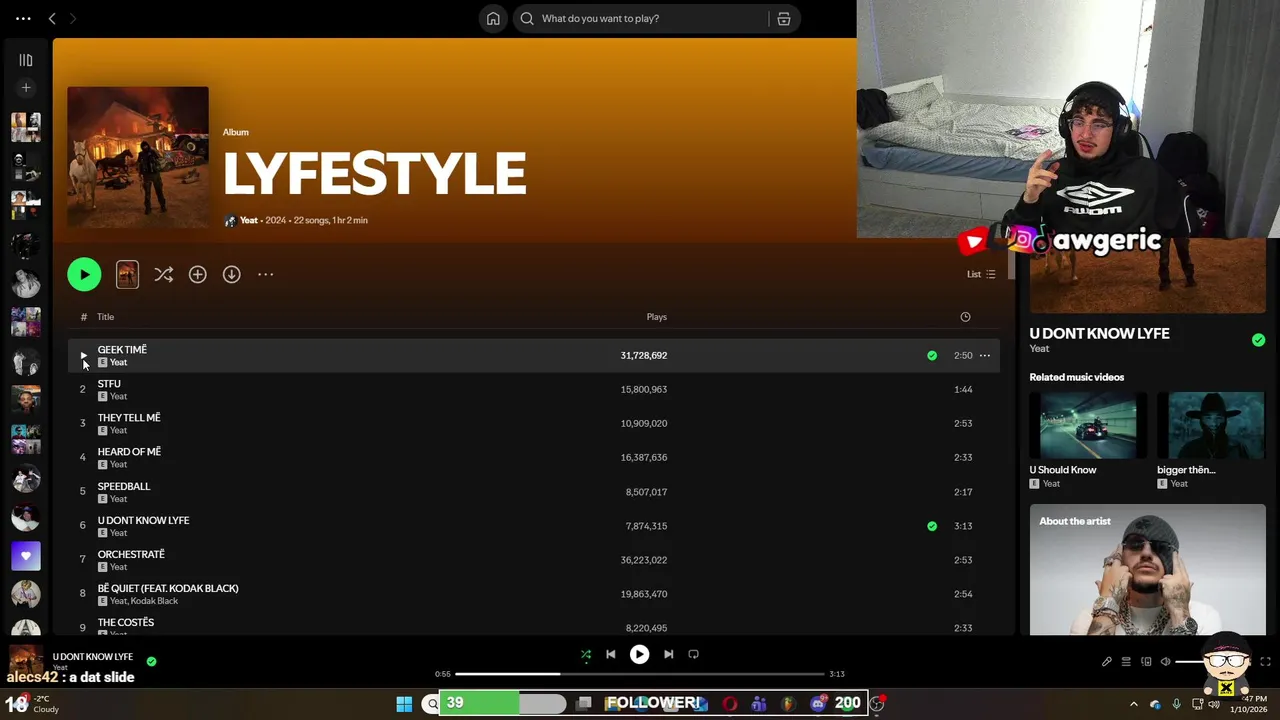Navigate back with the left chevron

coord(52,18)
